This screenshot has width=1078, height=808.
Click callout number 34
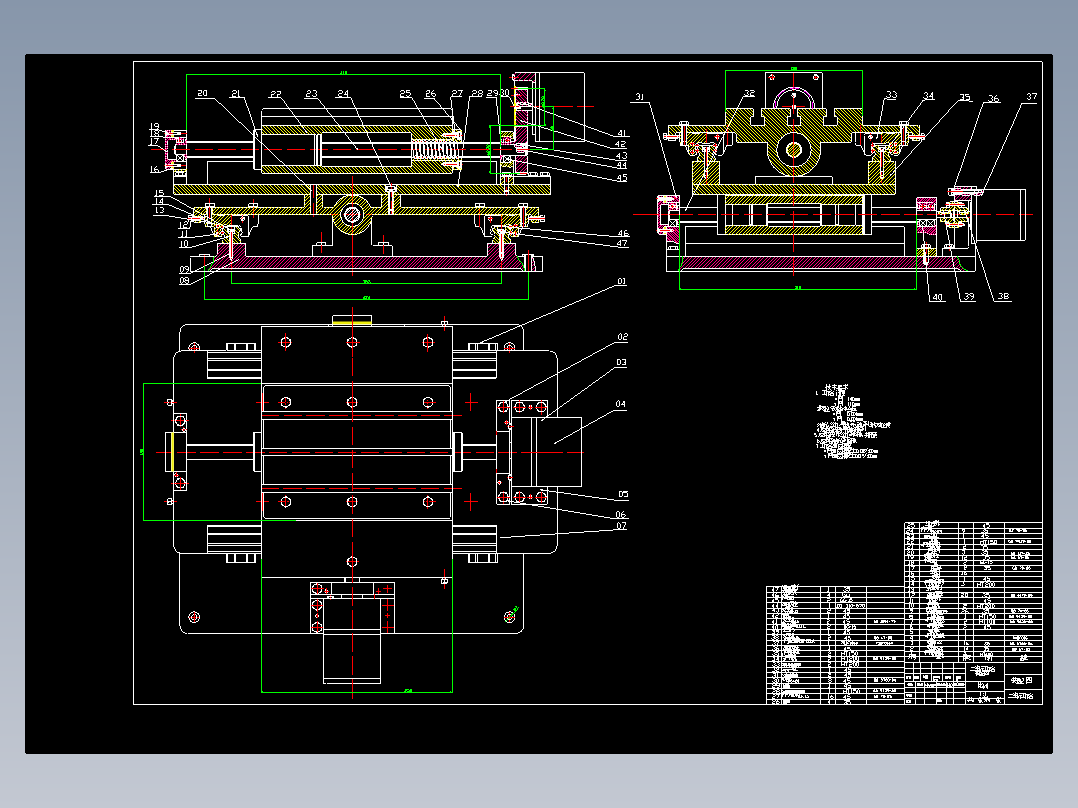tap(929, 96)
